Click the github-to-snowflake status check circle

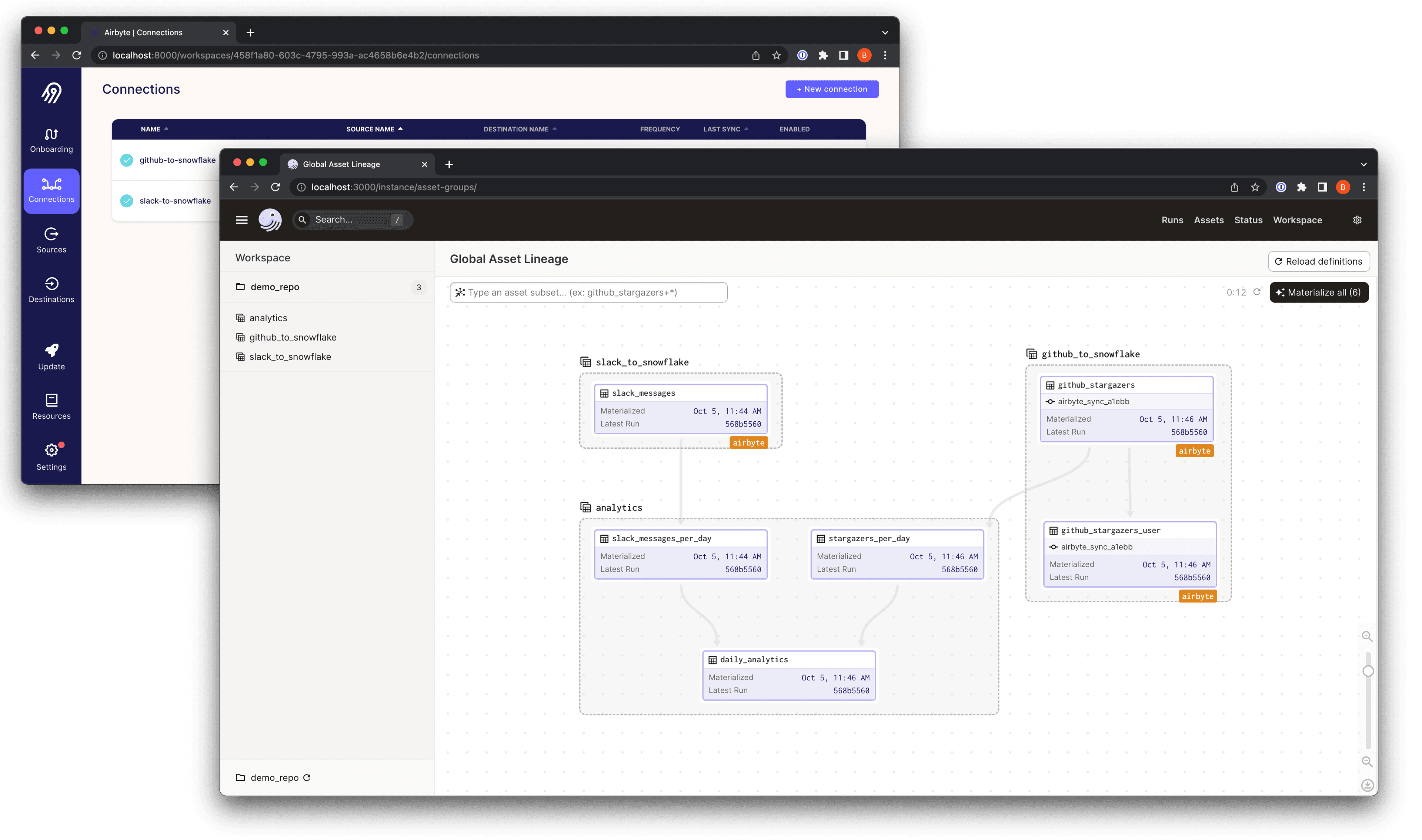pos(126,160)
